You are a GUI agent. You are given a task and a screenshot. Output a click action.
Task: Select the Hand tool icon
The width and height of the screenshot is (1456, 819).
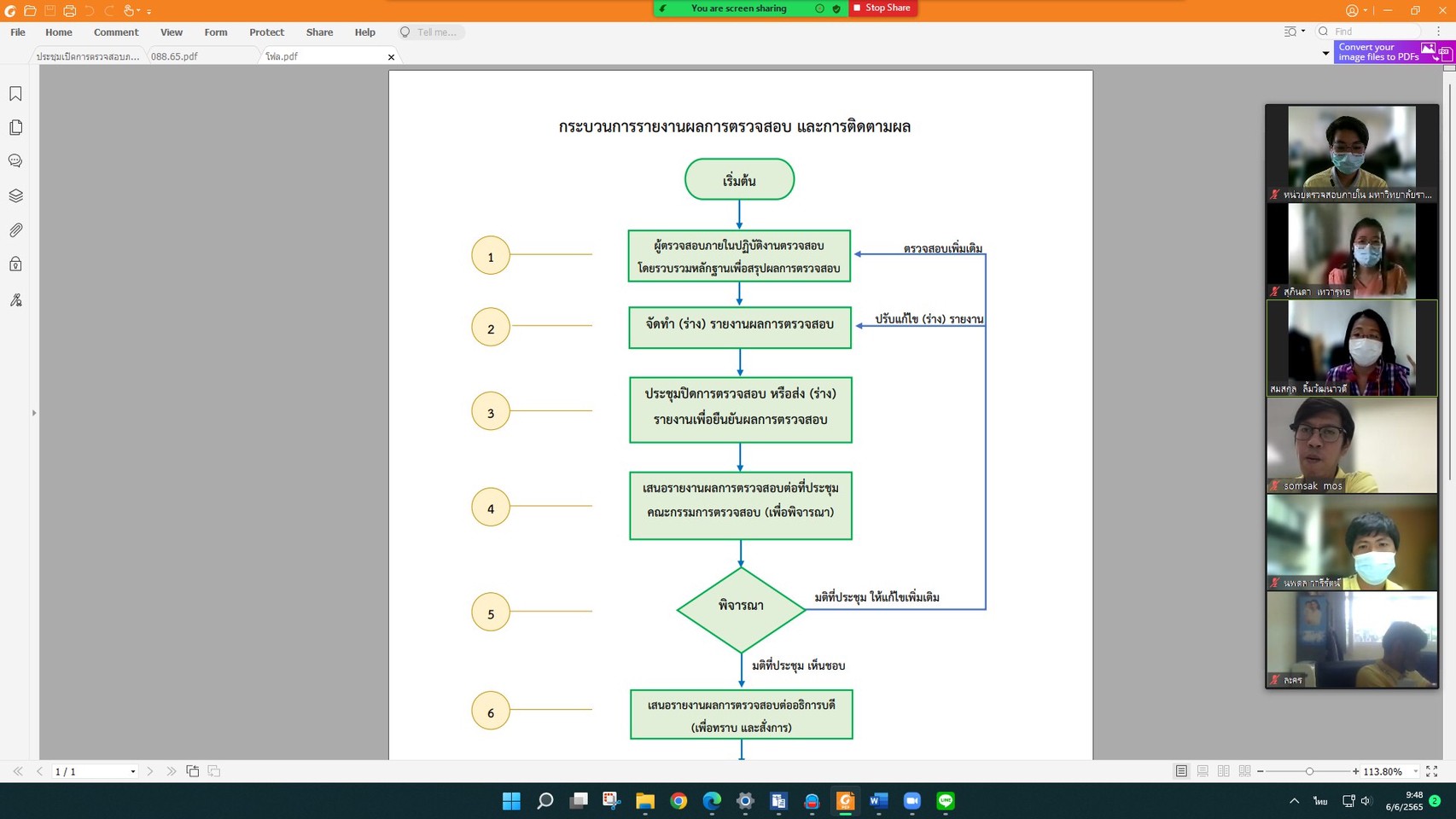pos(129,11)
